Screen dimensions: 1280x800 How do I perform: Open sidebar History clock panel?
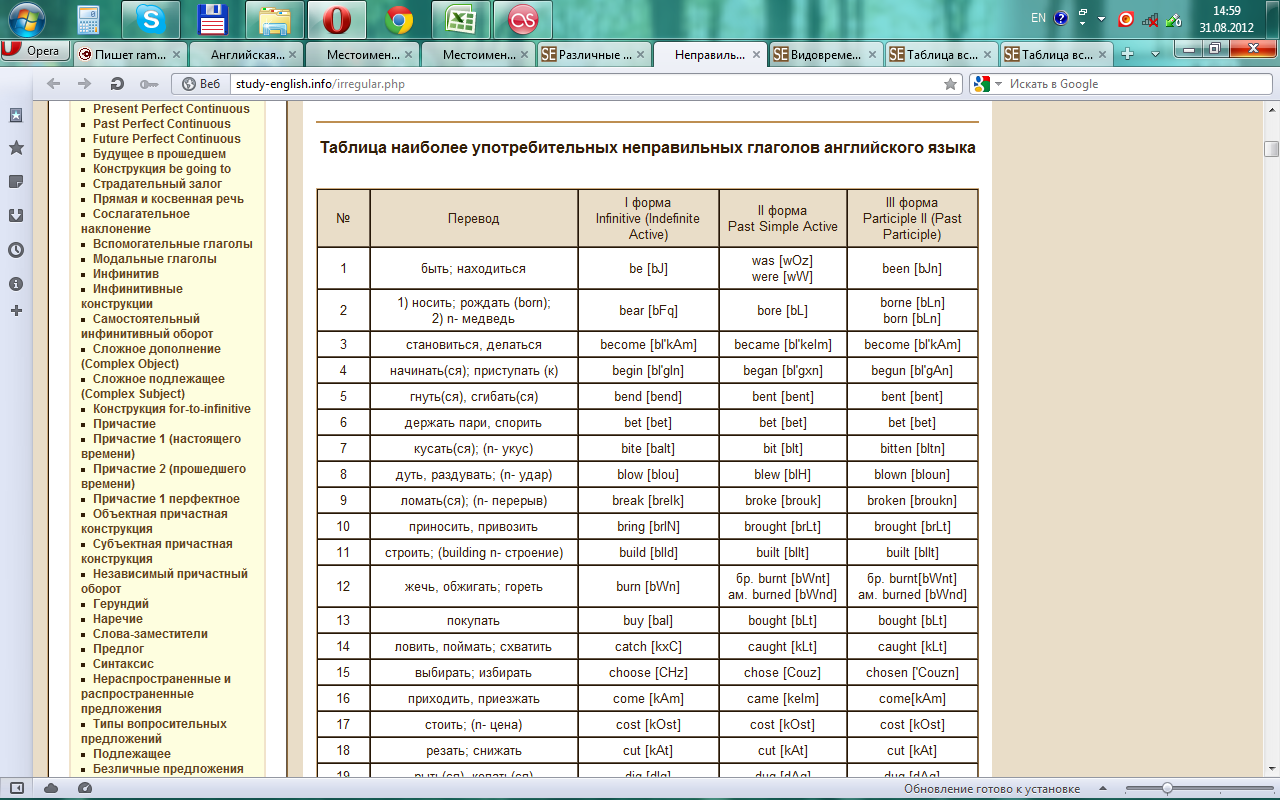tap(16, 250)
